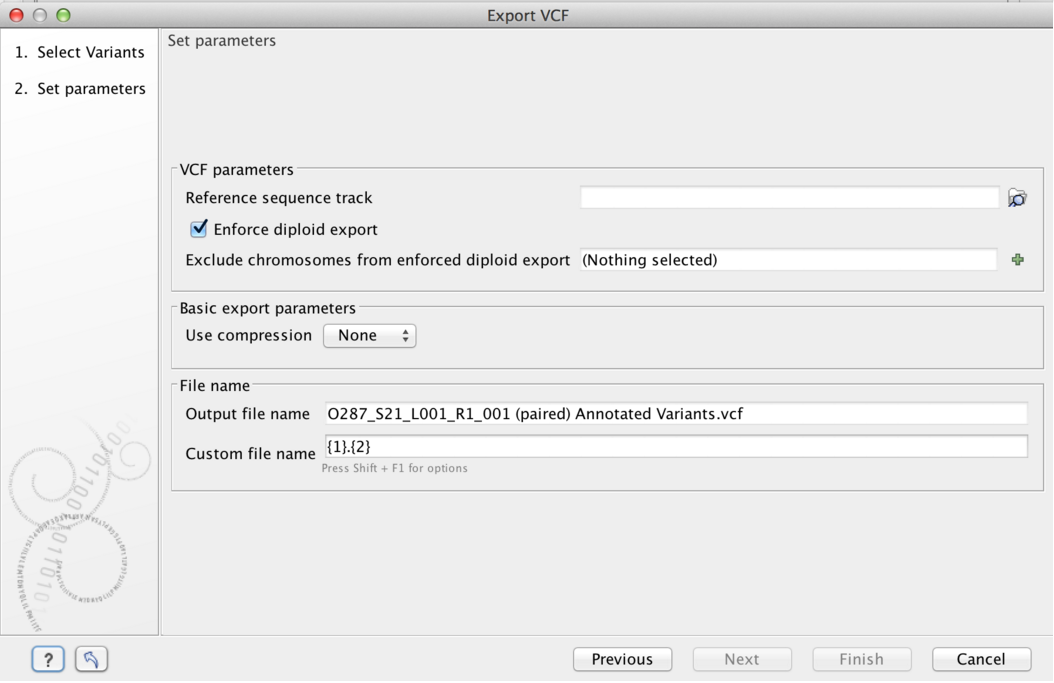1054x683 pixels.
Task: Click the Next button
Action: click(742, 659)
